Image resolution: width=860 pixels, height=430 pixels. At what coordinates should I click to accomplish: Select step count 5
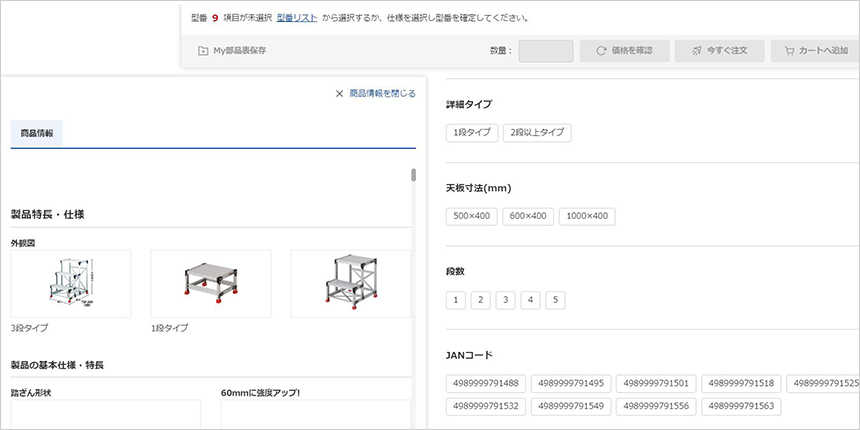555,300
